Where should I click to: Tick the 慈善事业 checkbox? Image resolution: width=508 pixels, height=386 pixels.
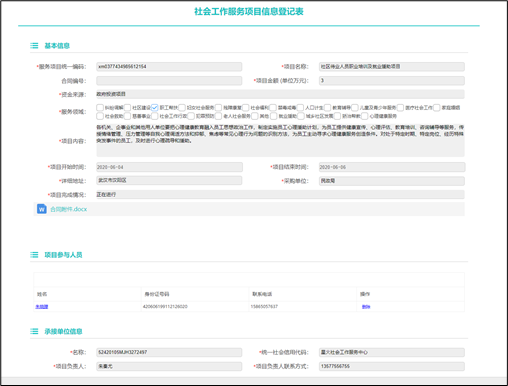click(127, 116)
